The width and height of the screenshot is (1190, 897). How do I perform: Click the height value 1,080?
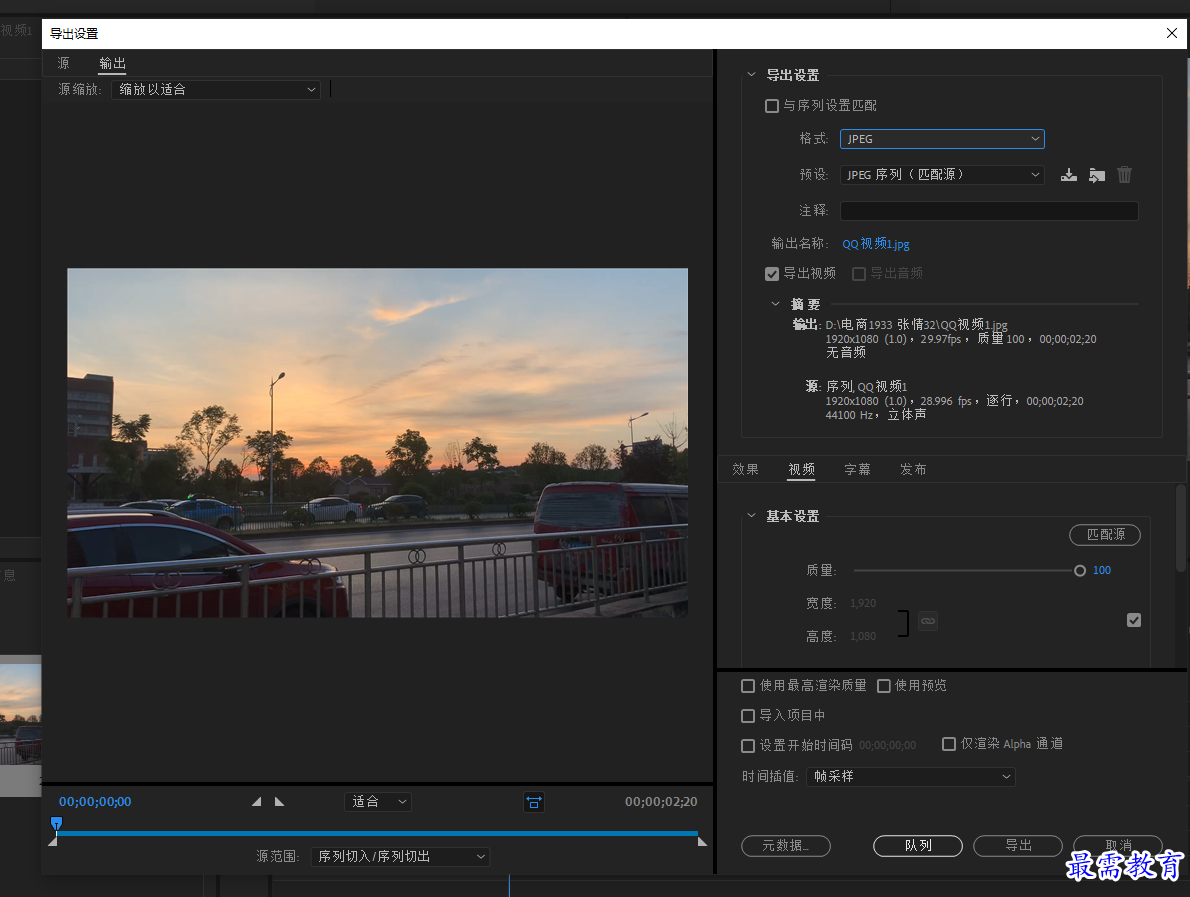[x=863, y=637]
